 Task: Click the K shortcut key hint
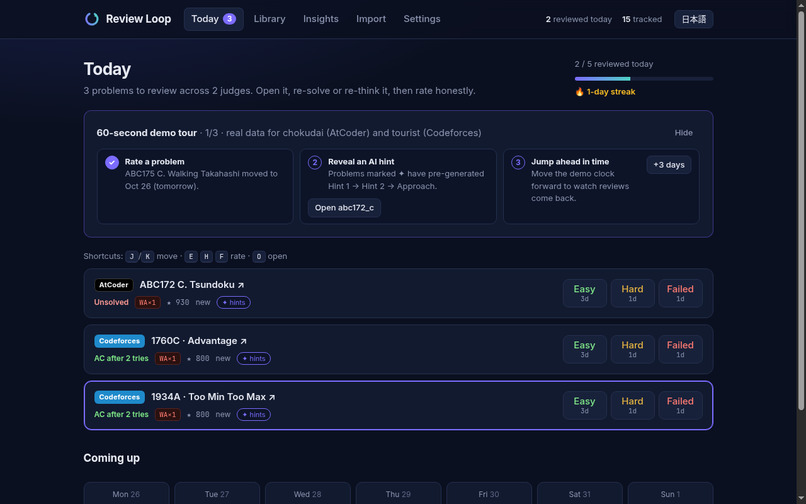(x=148, y=256)
